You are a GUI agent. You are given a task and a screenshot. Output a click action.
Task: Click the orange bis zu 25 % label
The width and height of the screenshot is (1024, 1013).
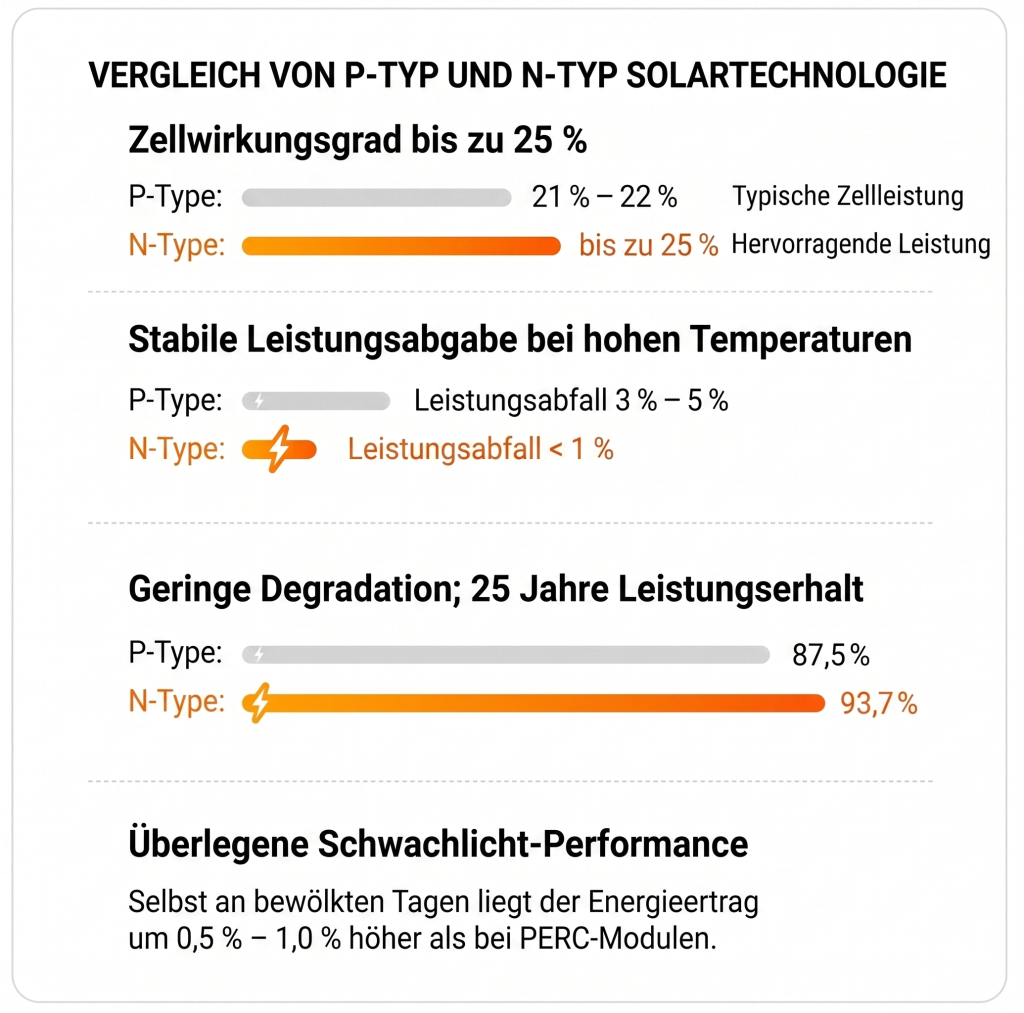(x=648, y=246)
